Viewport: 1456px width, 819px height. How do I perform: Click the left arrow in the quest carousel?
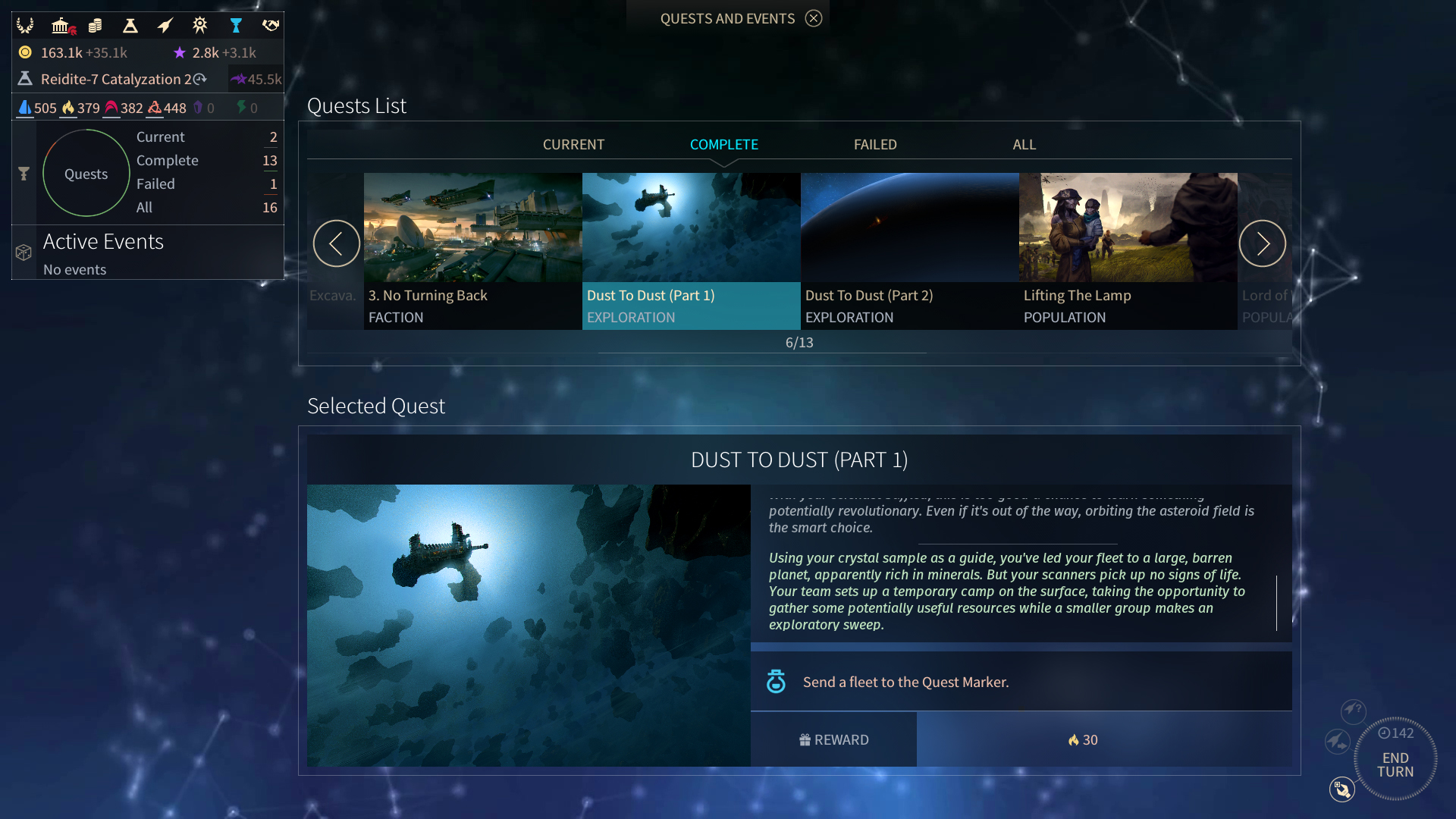337,243
